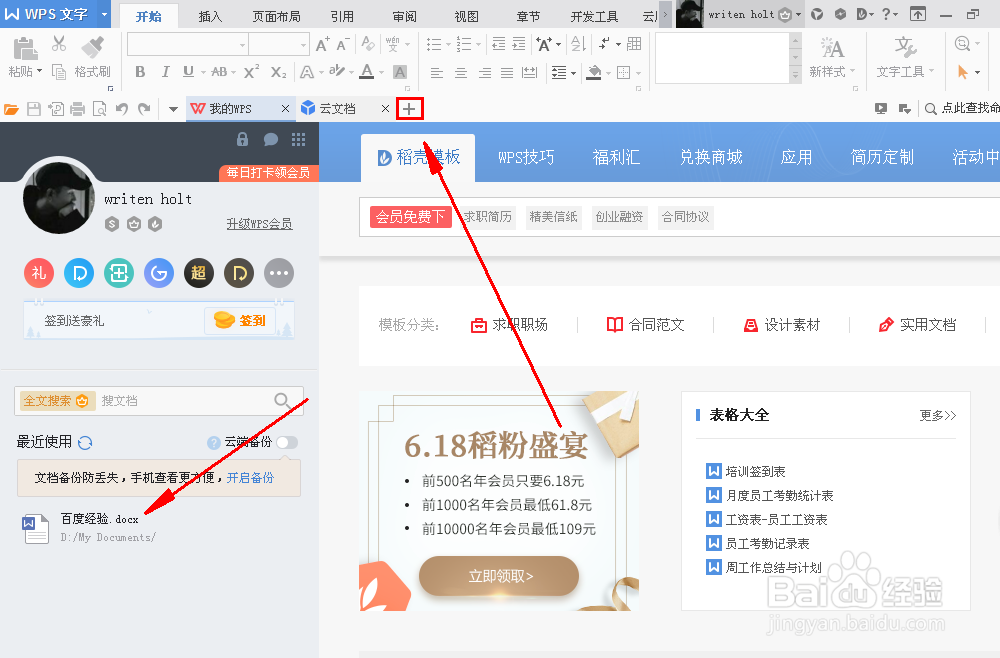Viewport: 1000px width, 658px height.
Task: Click the Clear formatting eraser icon
Action: (368, 43)
